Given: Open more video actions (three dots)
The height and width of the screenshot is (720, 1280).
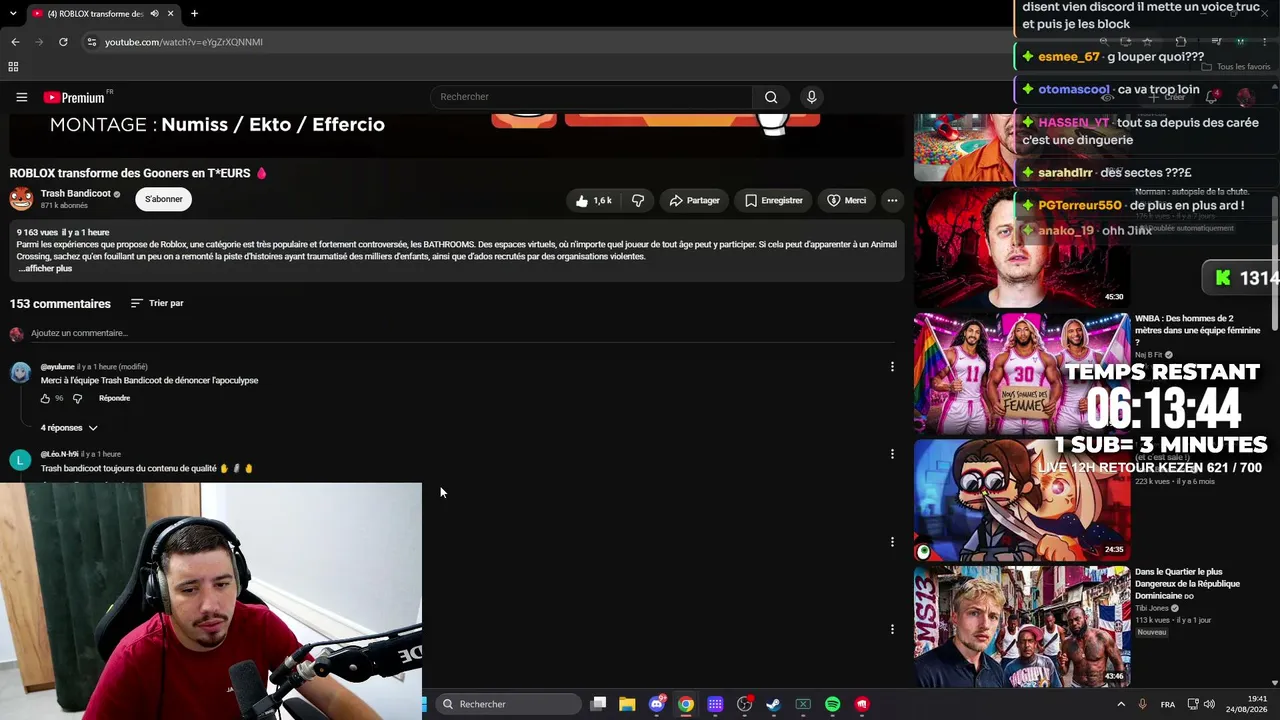Looking at the screenshot, I should (892, 200).
